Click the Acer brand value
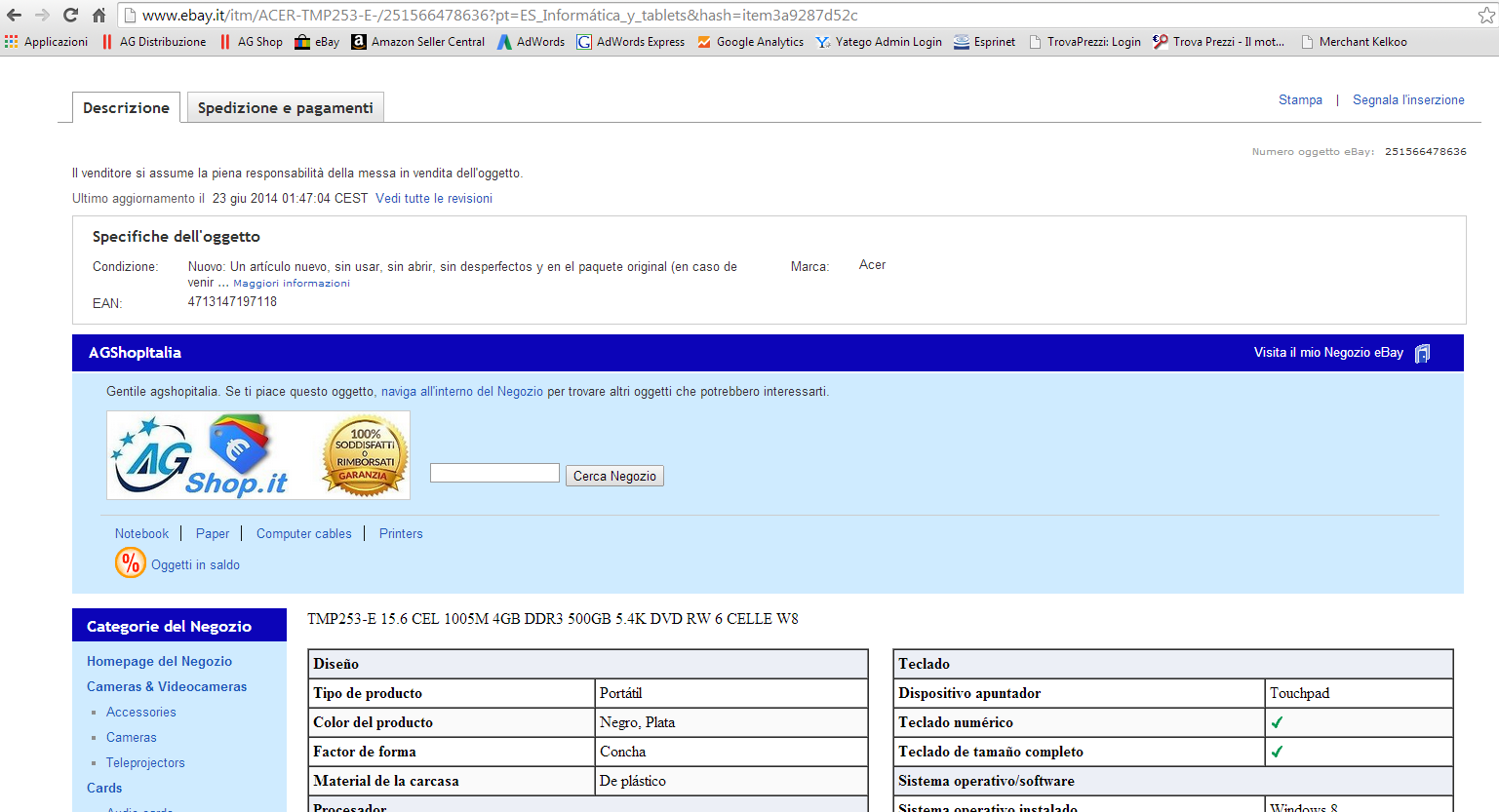Image resolution: width=1499 pixels, height=812 pixels. tap(872, 264)
